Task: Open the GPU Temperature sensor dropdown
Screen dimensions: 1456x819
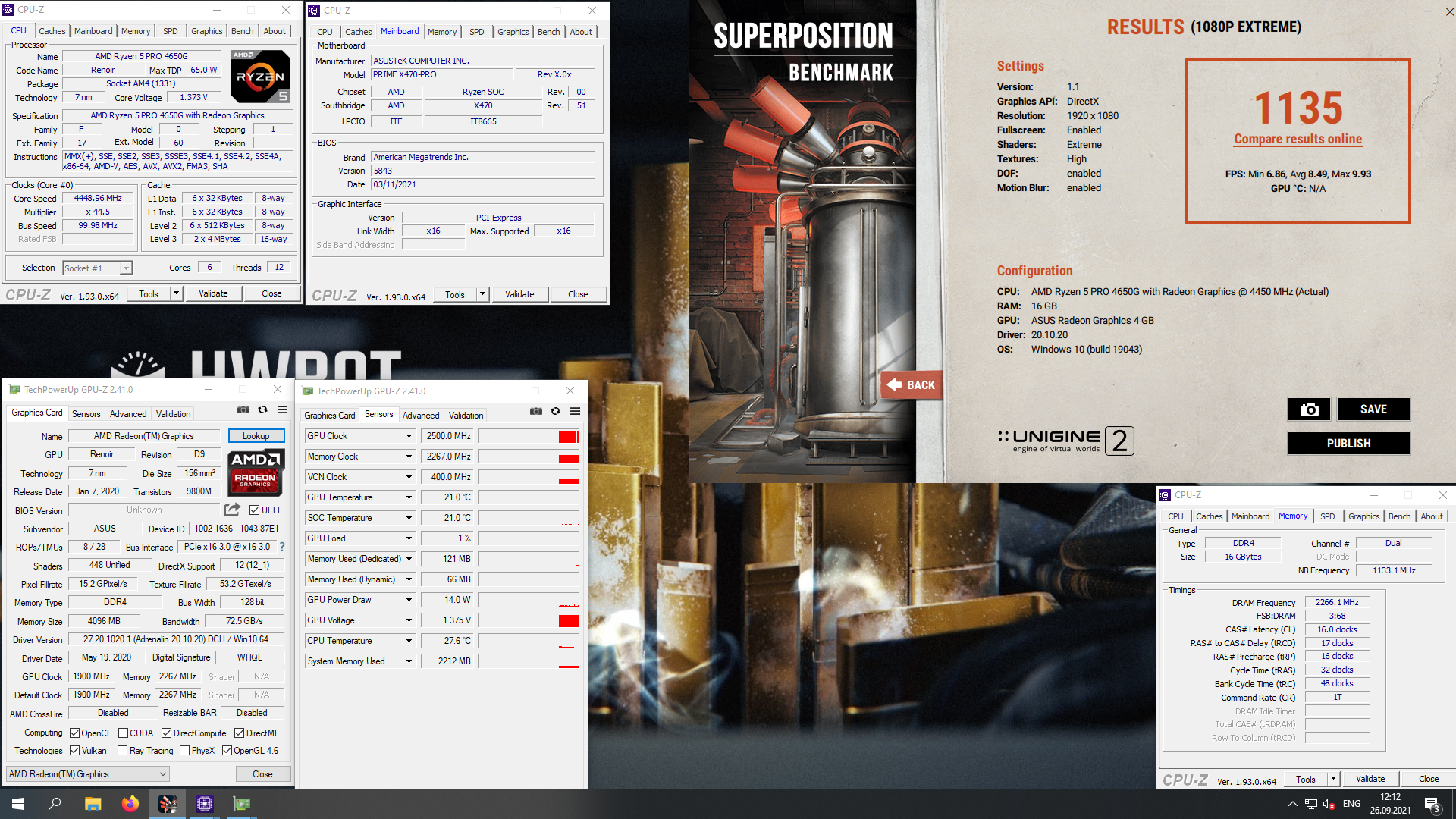Action: (x=409, y=497)
